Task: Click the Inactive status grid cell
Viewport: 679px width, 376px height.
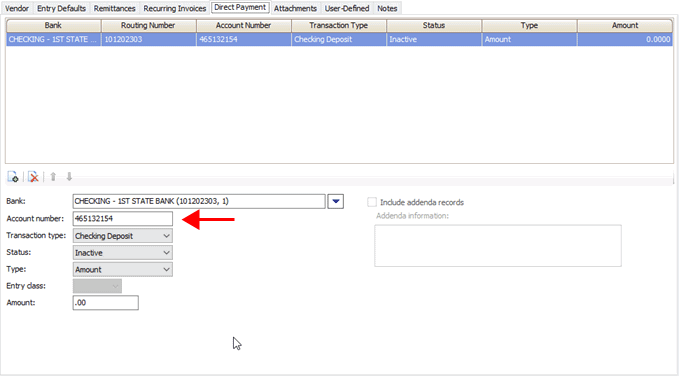Action: pyautogui.click(x=434, y=39)
